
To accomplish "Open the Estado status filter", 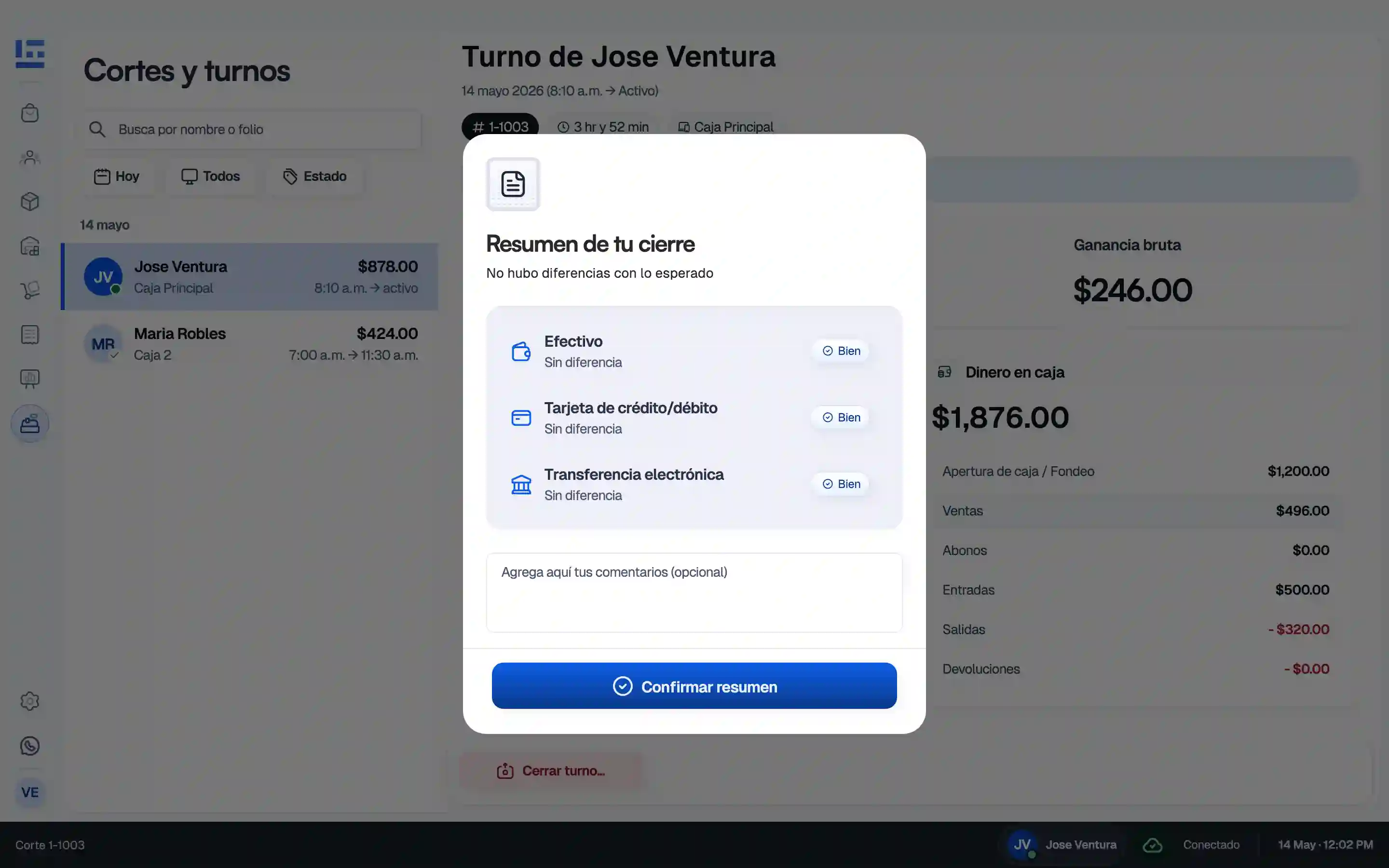I will point(314,176).
